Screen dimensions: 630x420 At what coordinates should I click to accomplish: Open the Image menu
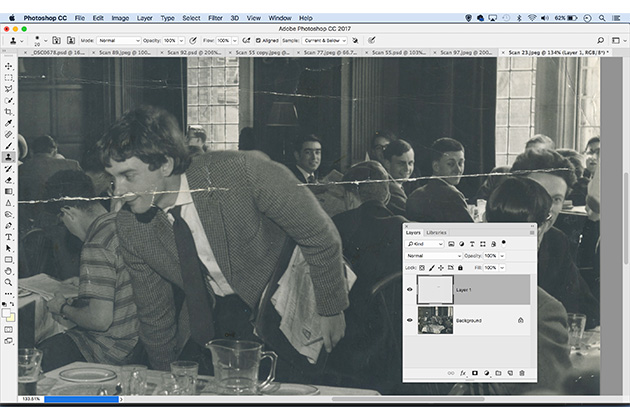[x=120, y=18]
